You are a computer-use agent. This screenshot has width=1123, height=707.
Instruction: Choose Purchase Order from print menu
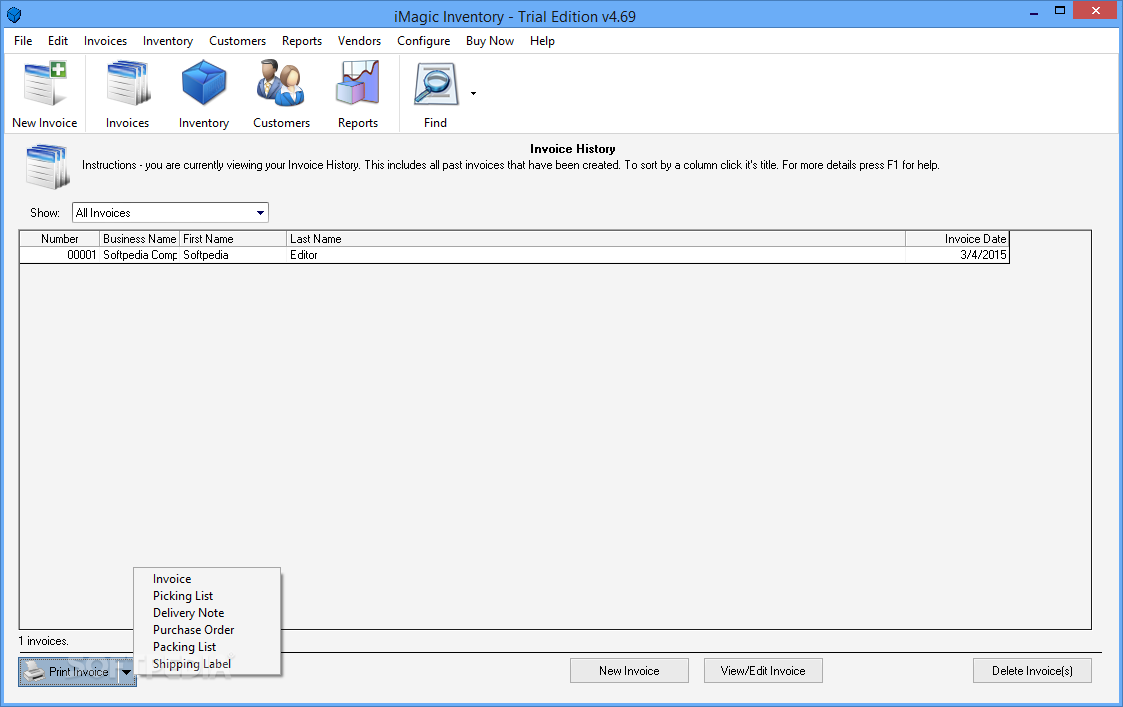(207, 630)
